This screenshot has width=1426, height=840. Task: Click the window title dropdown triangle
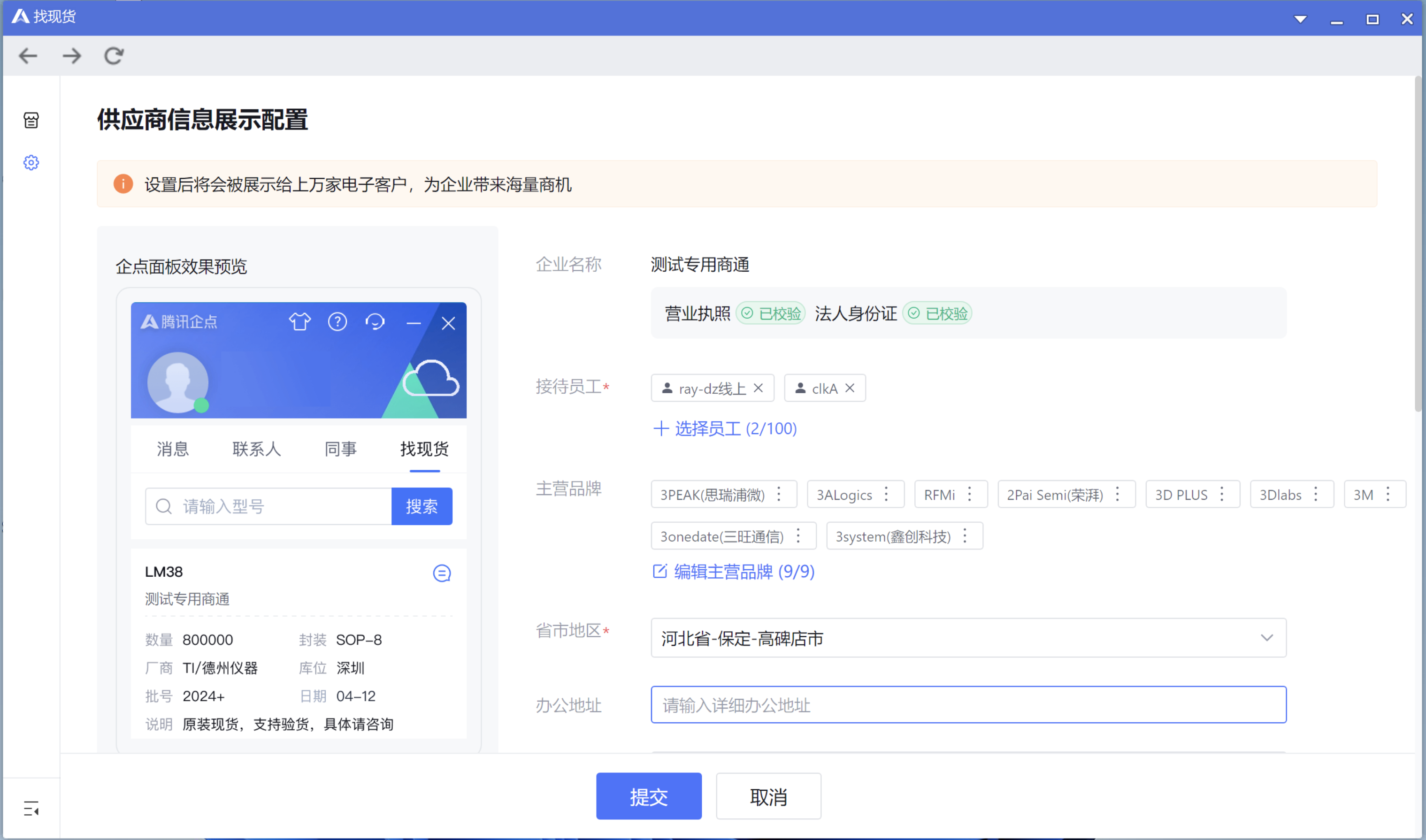[x=1301, y=19]
